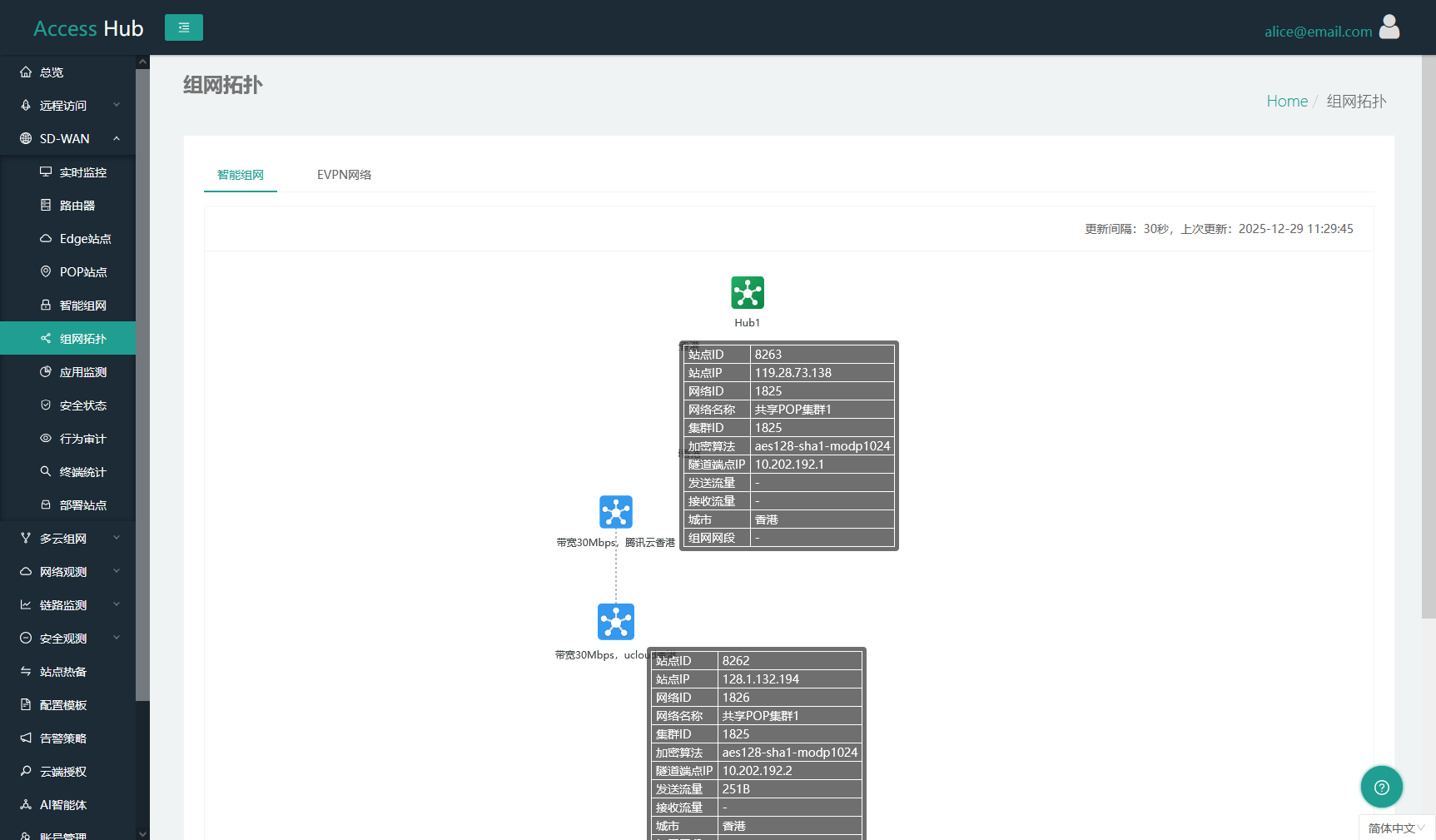Click the 终端统计 search icon
Viewport: 1436px width, 840px height.
[46, 472]
